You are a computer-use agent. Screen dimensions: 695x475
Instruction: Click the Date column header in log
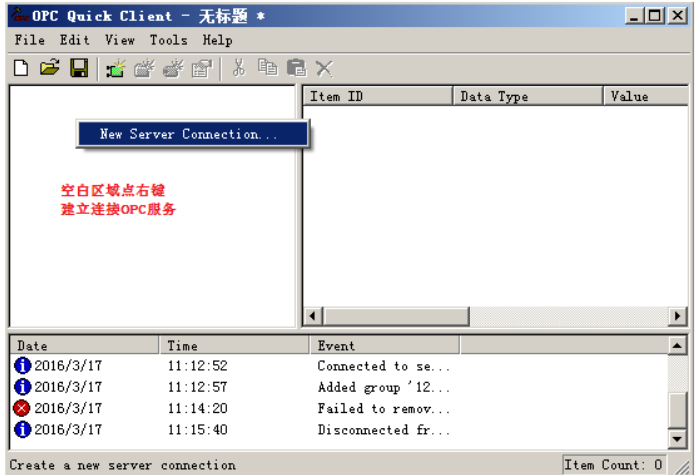point(84,345)
